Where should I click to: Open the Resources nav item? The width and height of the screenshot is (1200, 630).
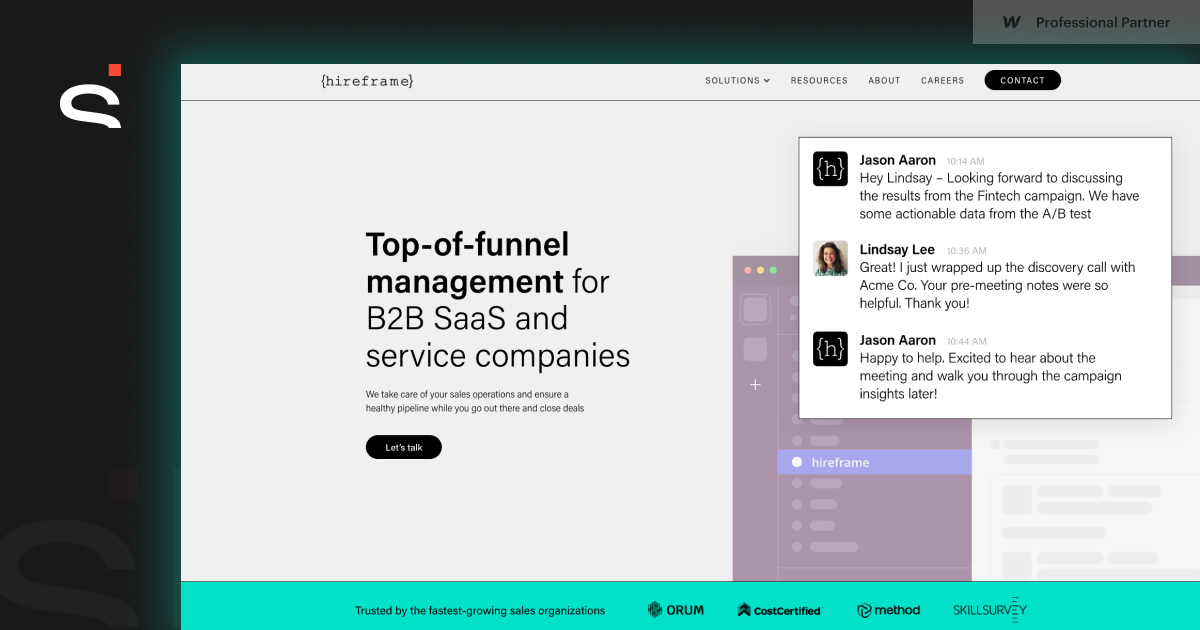click(x=819, y=81)
